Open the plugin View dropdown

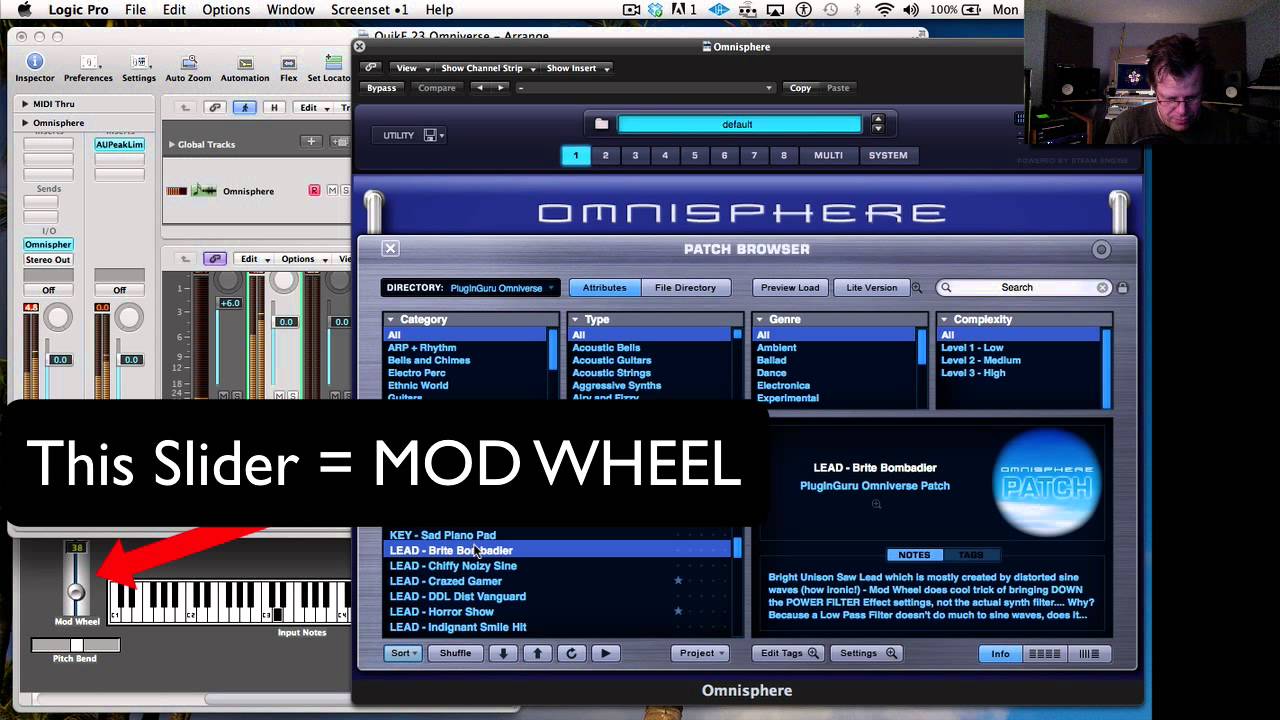coord(410,68)
